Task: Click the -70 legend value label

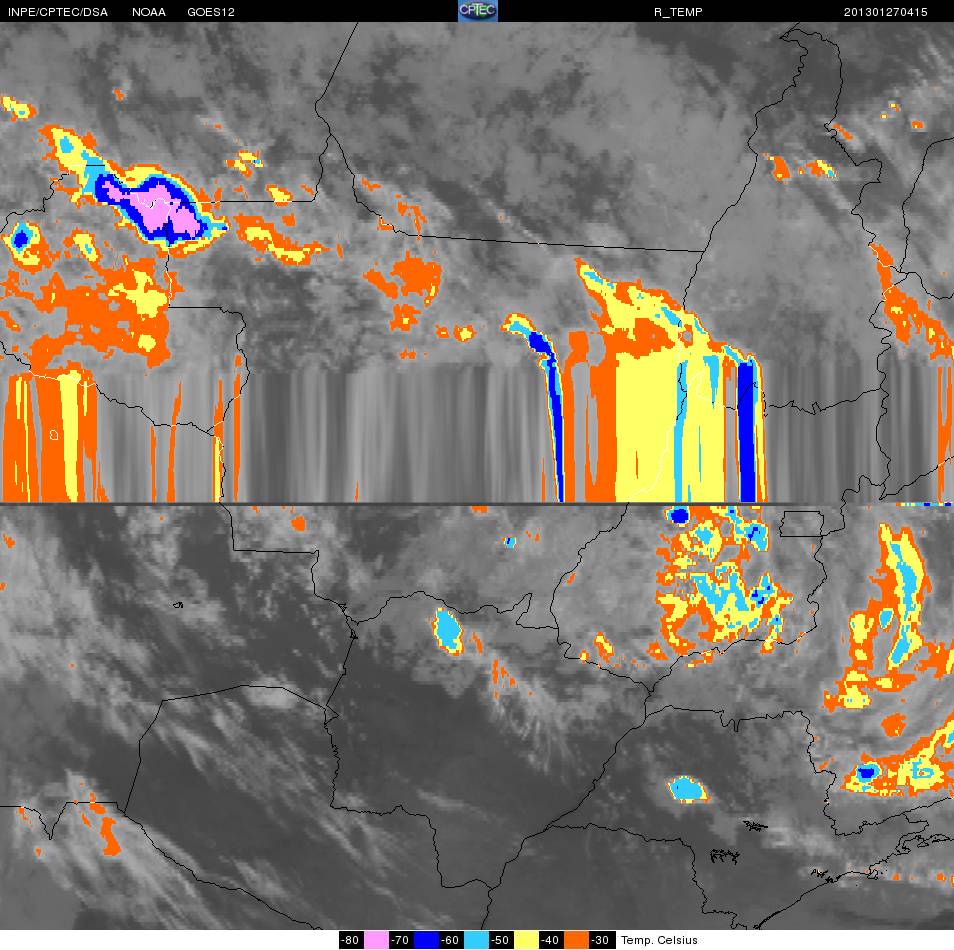Action: point(400,940)
